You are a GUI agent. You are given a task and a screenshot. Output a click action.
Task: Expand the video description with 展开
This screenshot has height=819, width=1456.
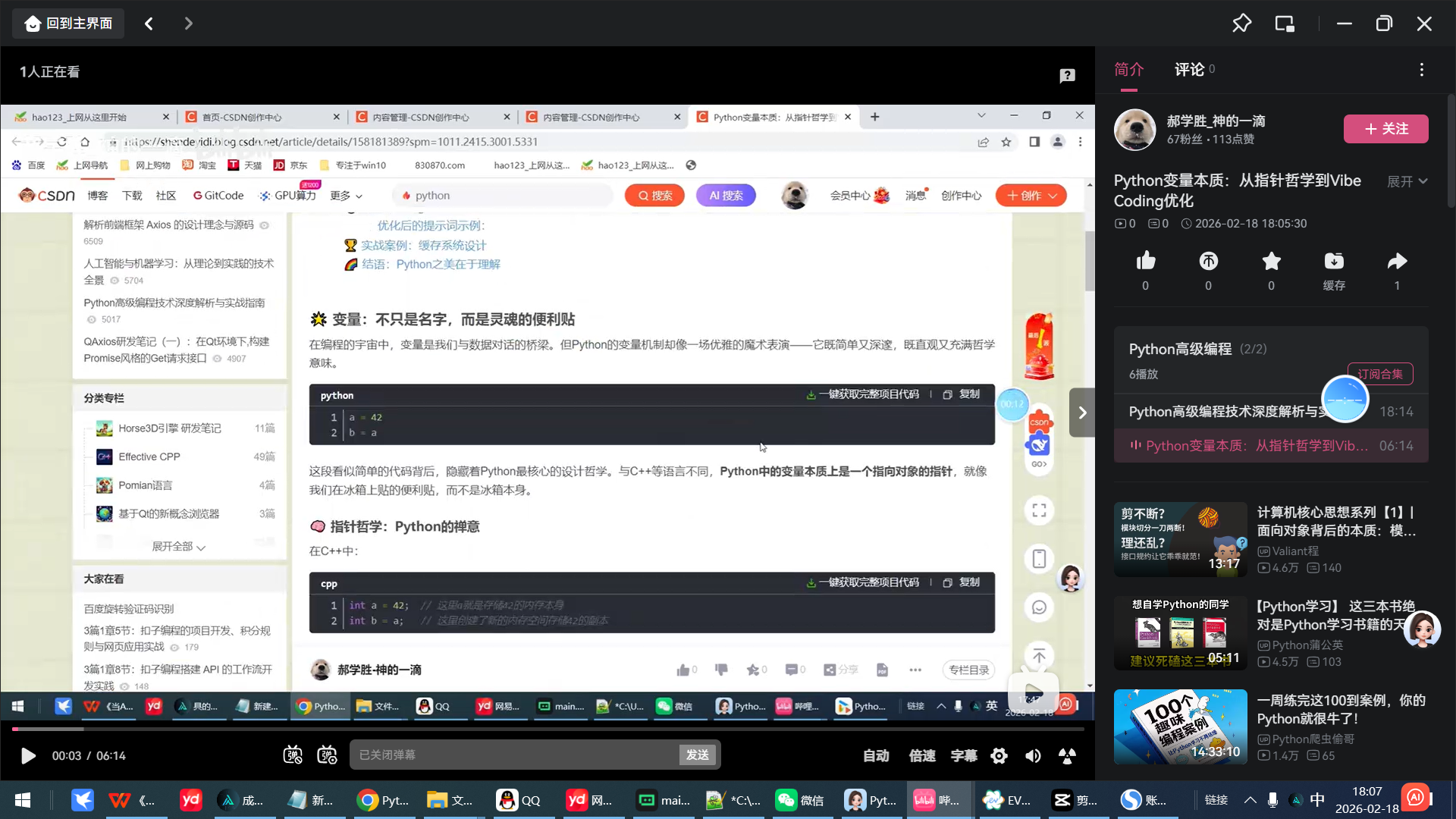pyautogui.click(x=1407, y=181)
